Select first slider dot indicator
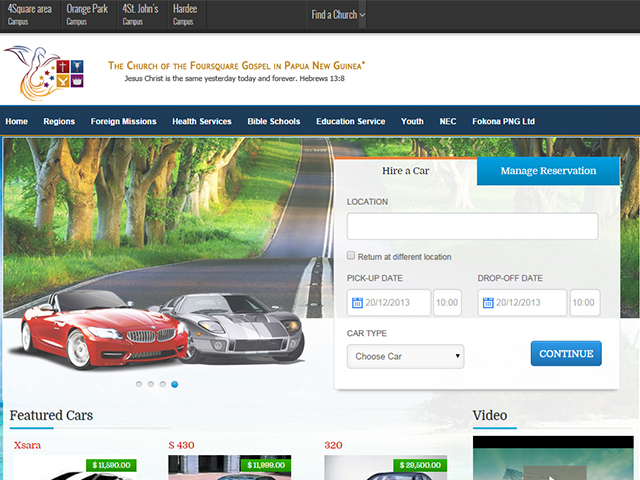The width and height of the screenshot is (640, 480). [x=139, y=384]
